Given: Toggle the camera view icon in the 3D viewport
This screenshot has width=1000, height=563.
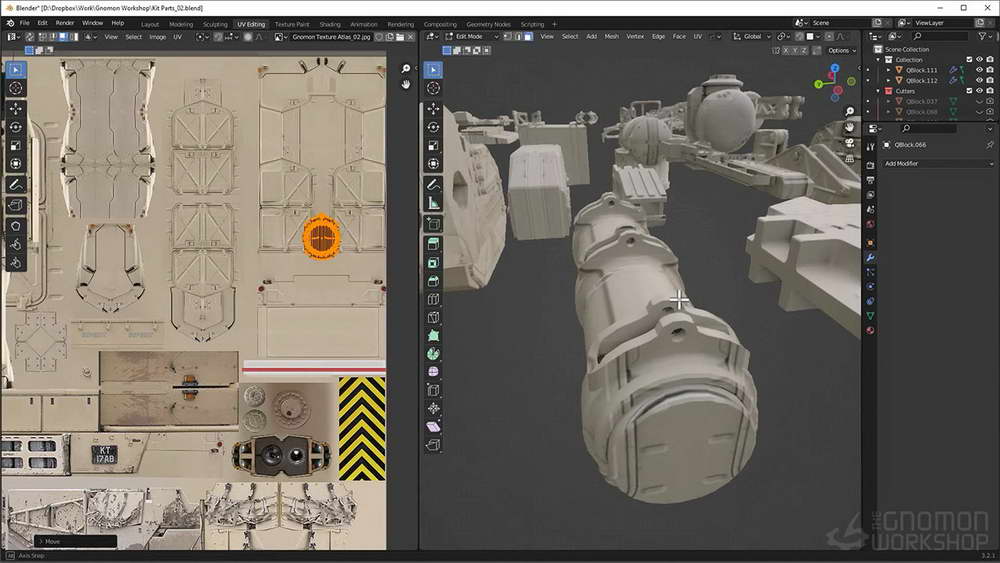Looking at the screenshot, I should 849,143.
